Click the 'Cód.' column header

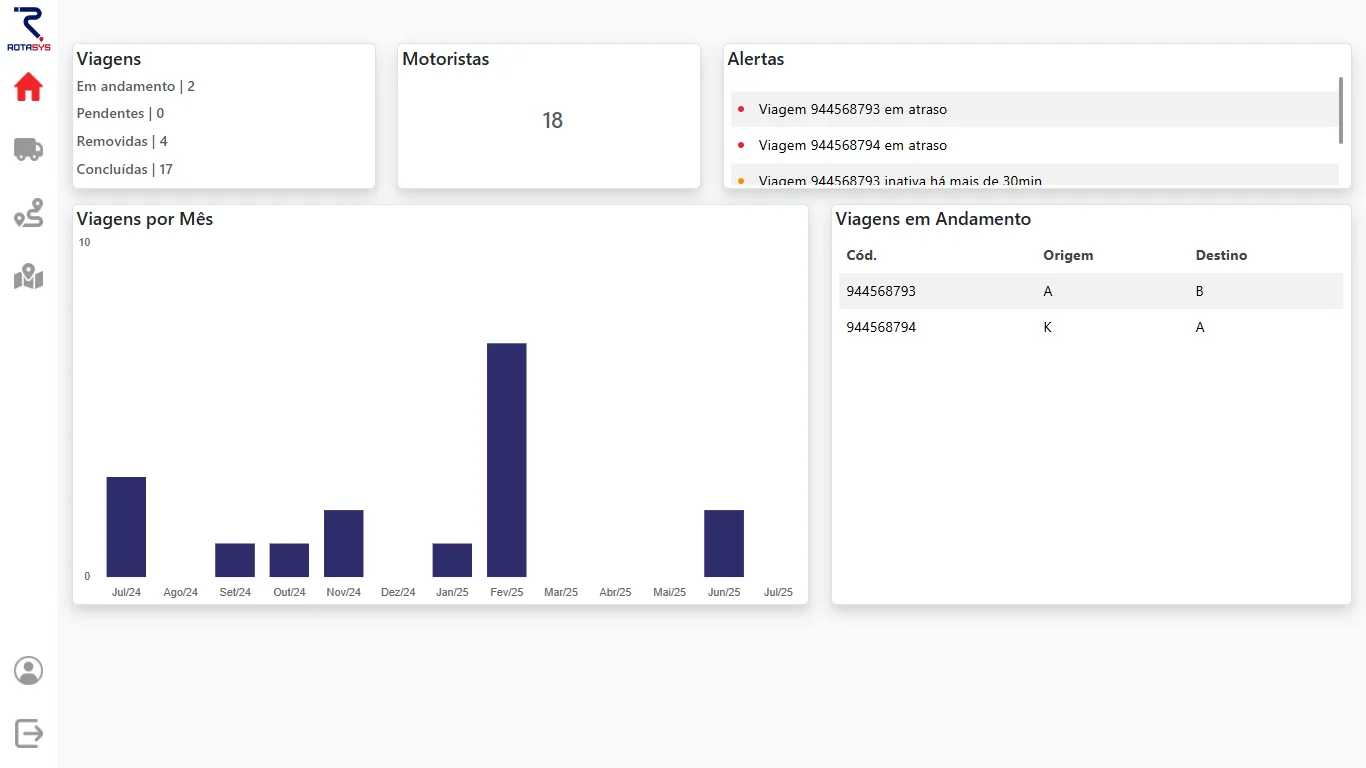point(861,255)
